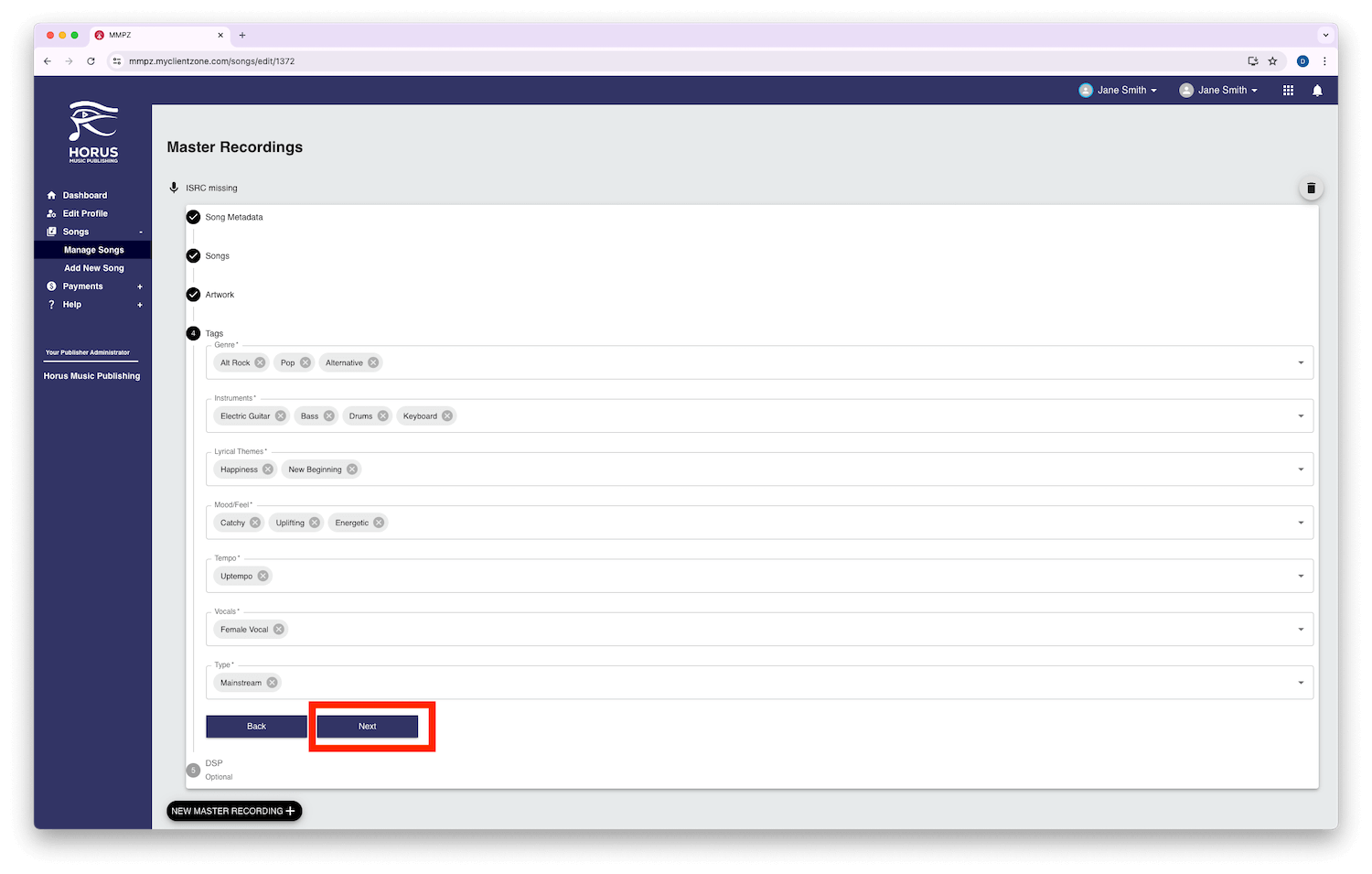Click the Payments sidebar icon

point(52,286)
